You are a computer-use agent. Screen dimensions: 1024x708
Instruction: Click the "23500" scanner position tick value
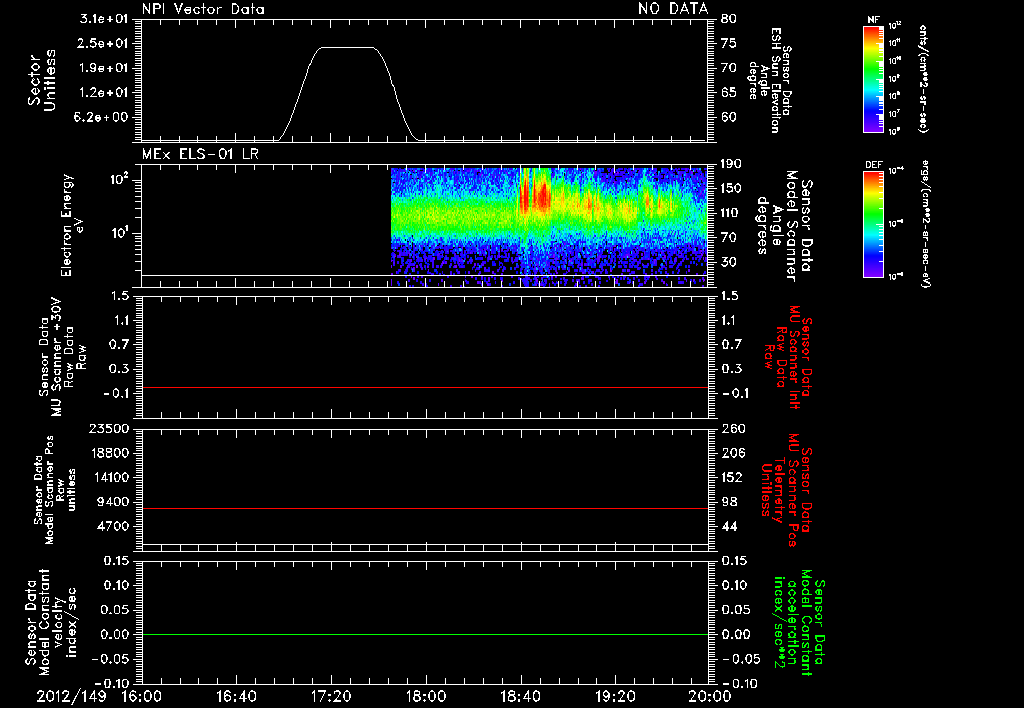click(x=108, y=428)
